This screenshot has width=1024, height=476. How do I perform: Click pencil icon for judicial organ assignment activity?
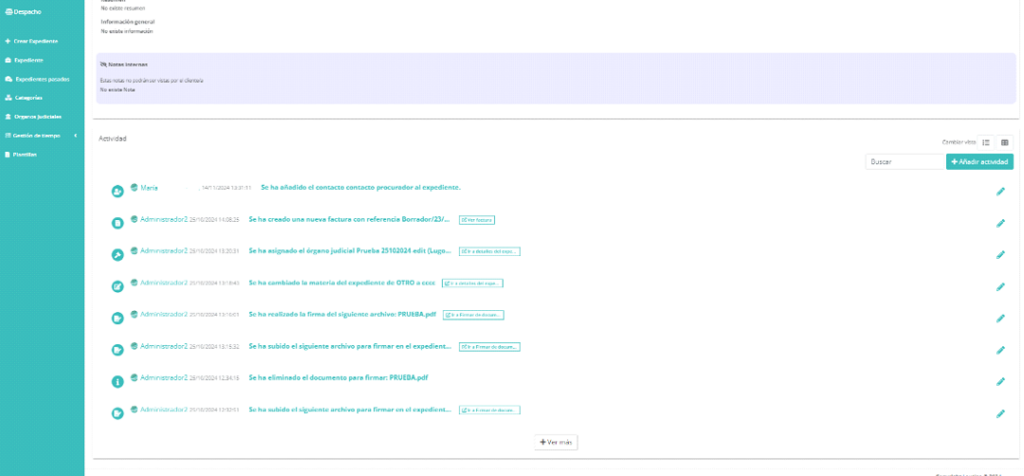(x=1000, y=254)
